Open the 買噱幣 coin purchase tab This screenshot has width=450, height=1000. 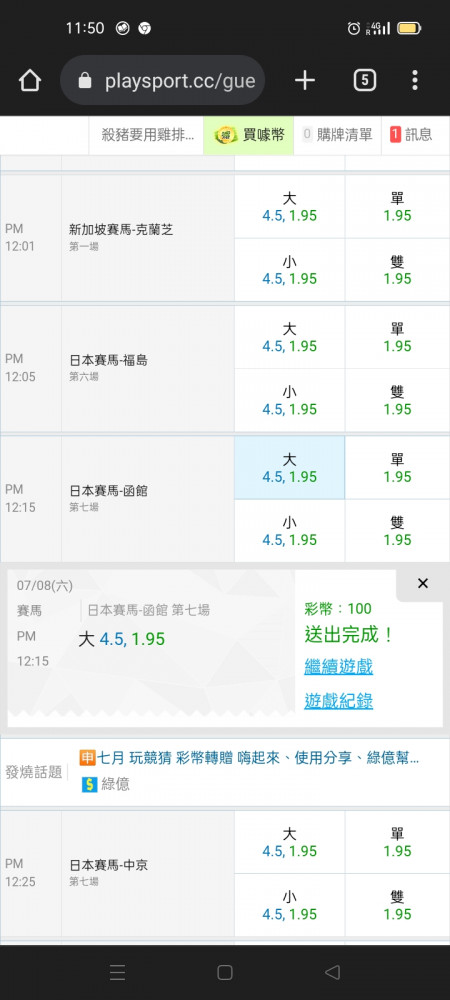(x=249, y=135)
